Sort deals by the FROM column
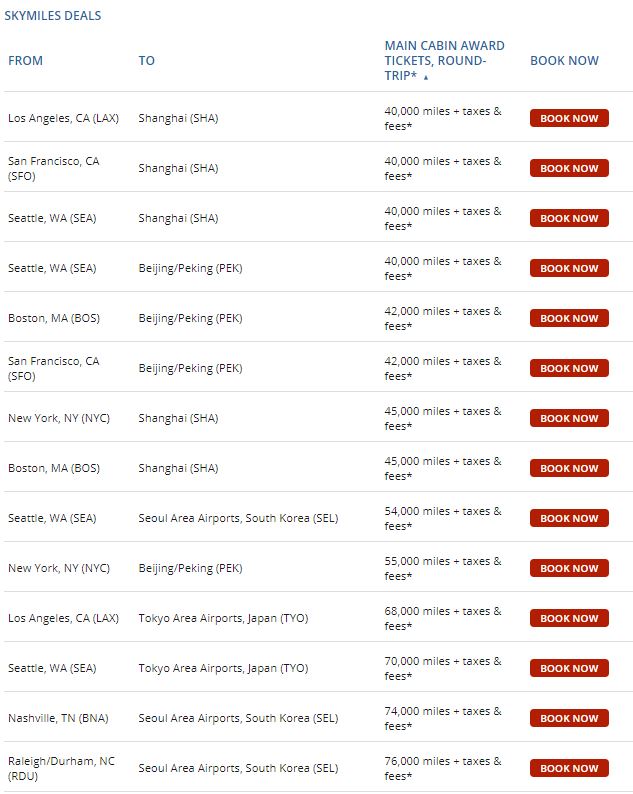Image resolution: width=633 pixels, height=794 pixels. click(x=26, y=61)
